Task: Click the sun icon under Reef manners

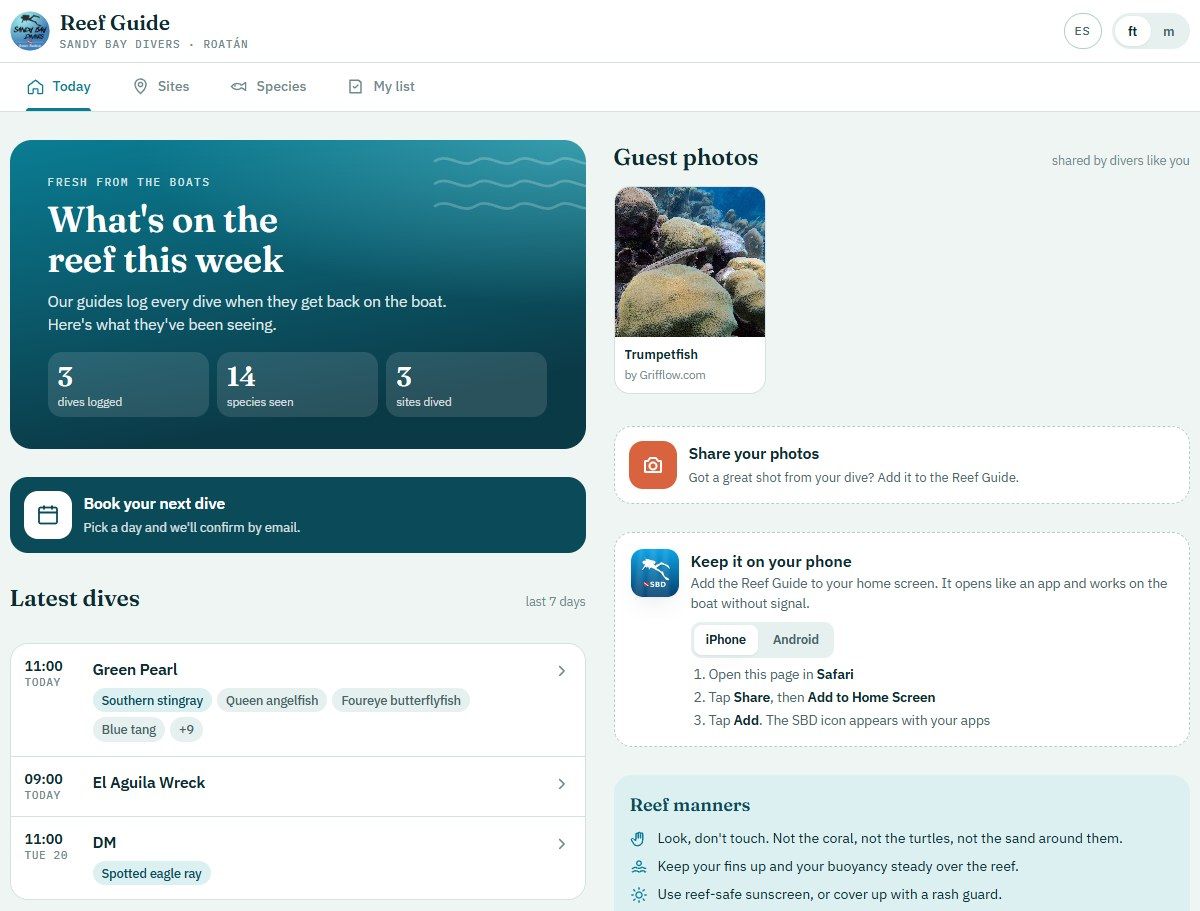Action: pos(639,894)
